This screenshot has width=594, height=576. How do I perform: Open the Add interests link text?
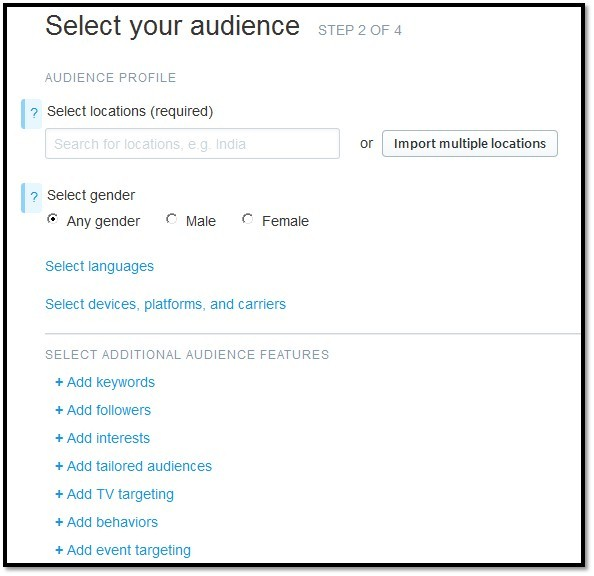108,438
